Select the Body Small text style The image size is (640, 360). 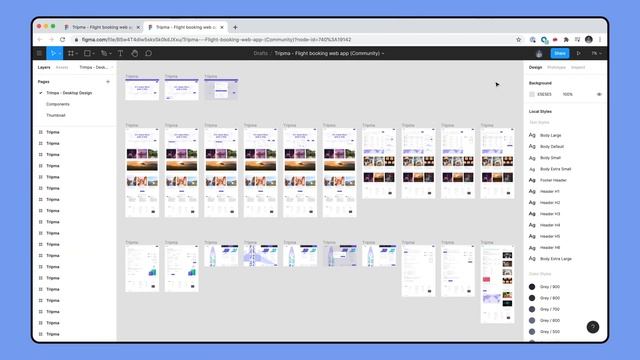(550, 158)
